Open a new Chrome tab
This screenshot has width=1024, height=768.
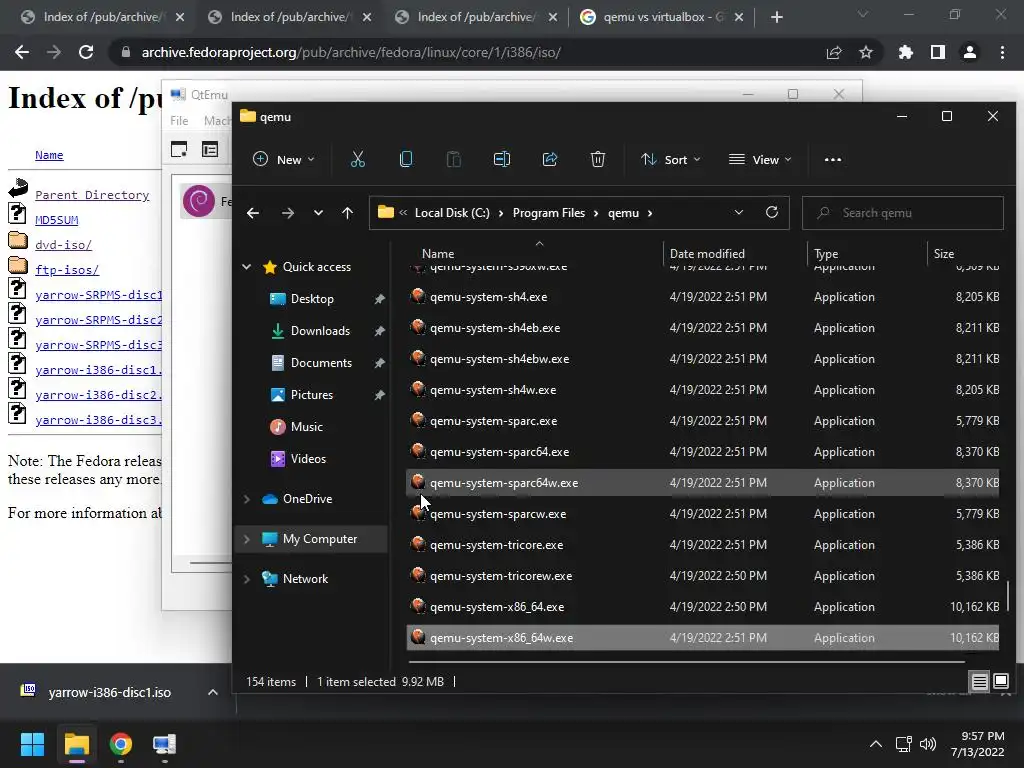click(776, 18)
